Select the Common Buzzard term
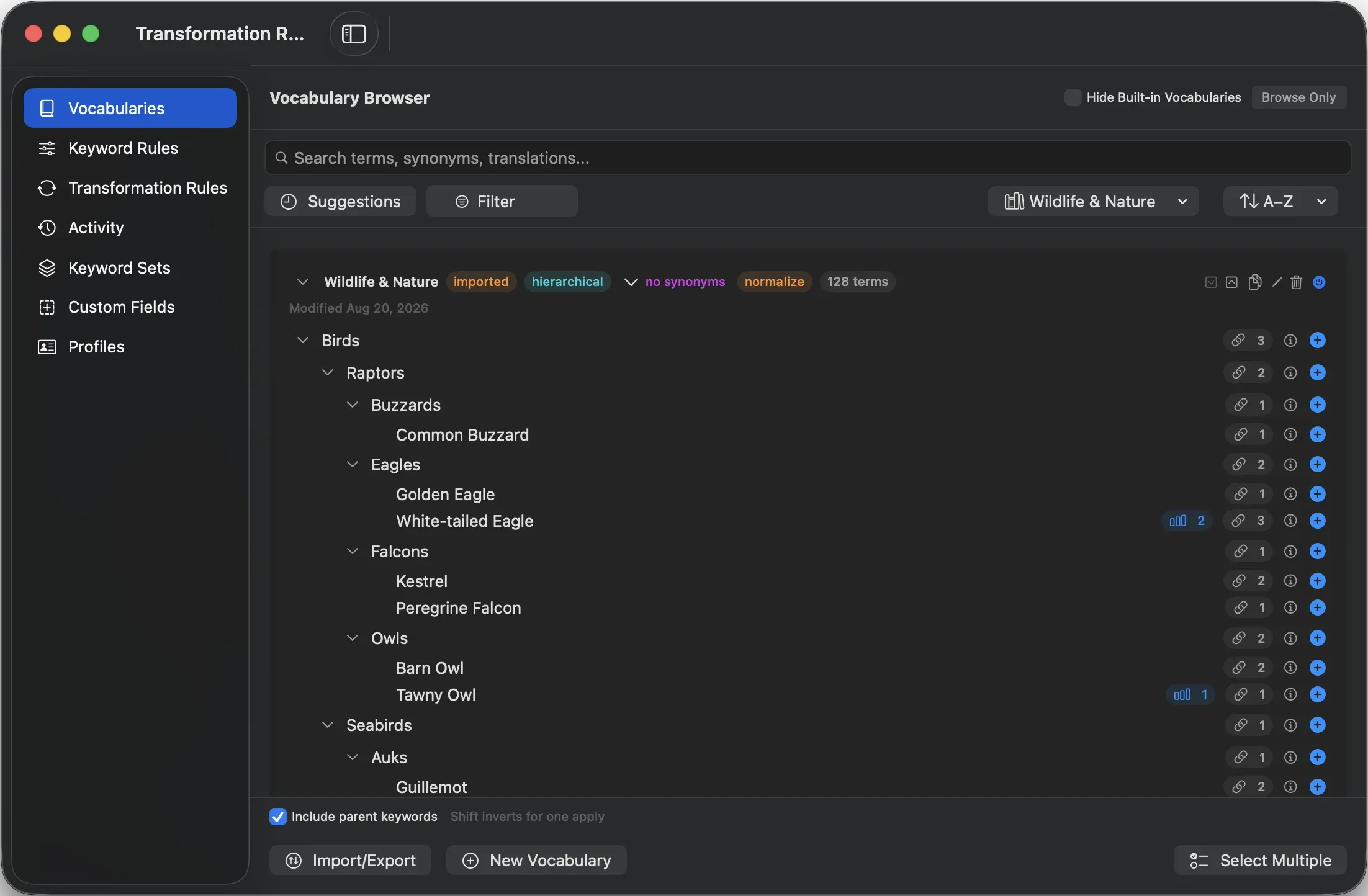This screenshot has height=896, width=1368. [x=462, y=434]
